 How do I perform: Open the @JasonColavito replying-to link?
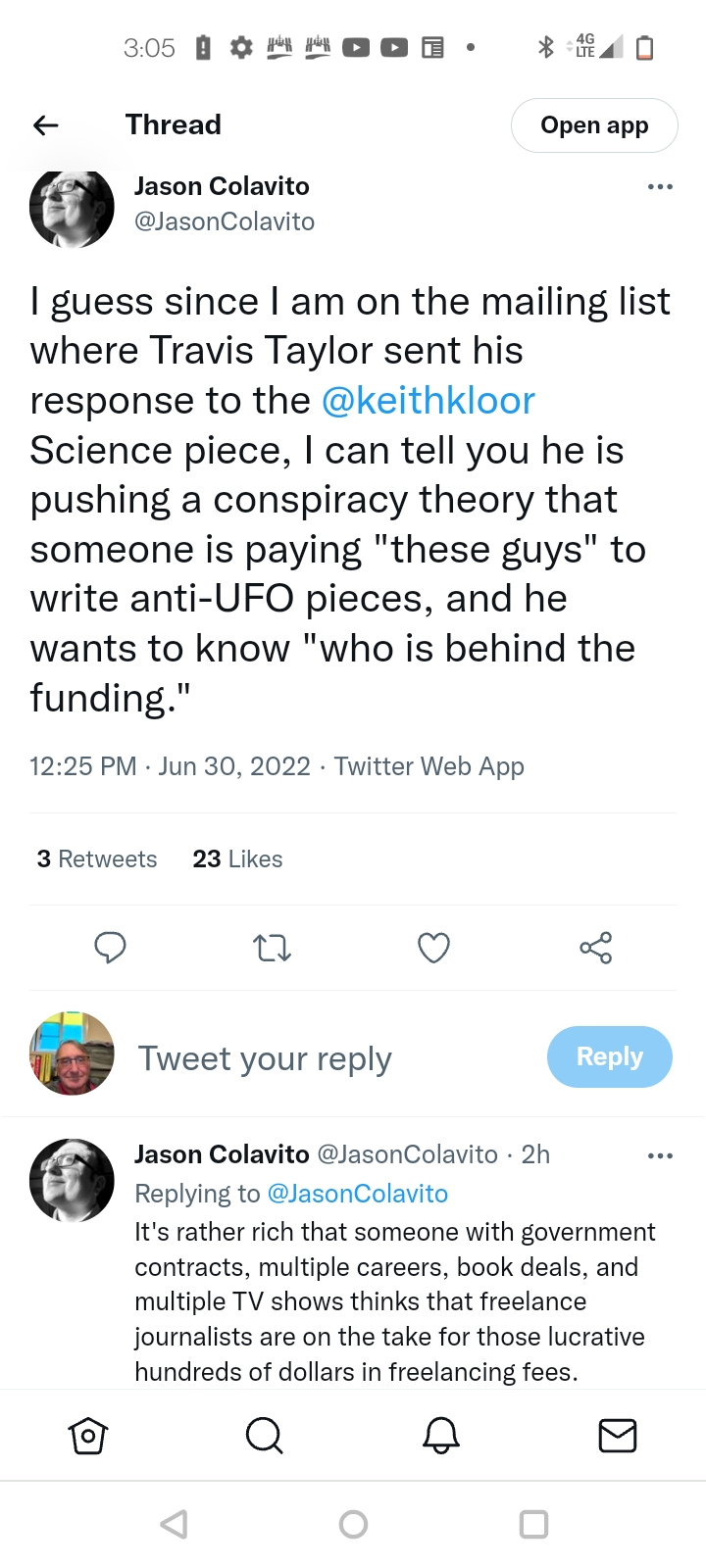point(357,1194)
